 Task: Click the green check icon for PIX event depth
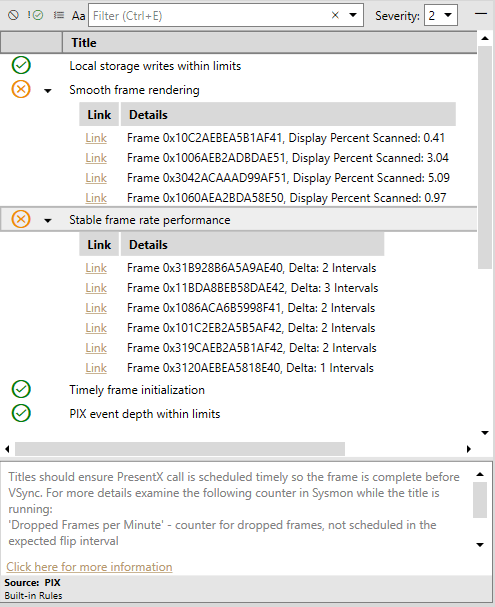tap(21, 413)
